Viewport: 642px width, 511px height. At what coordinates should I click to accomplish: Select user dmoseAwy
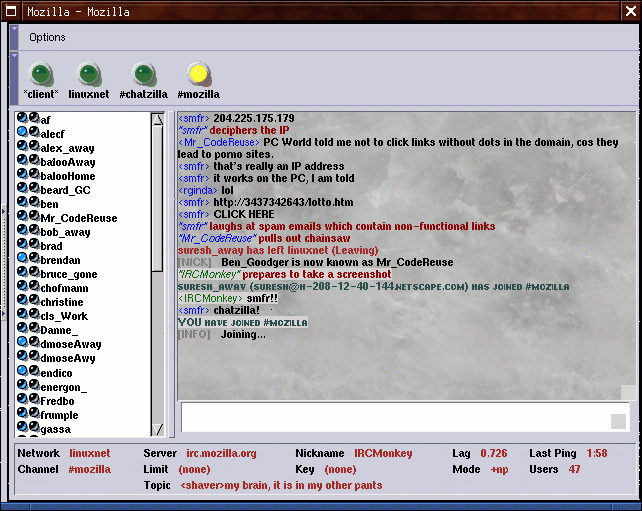point(68,358)
